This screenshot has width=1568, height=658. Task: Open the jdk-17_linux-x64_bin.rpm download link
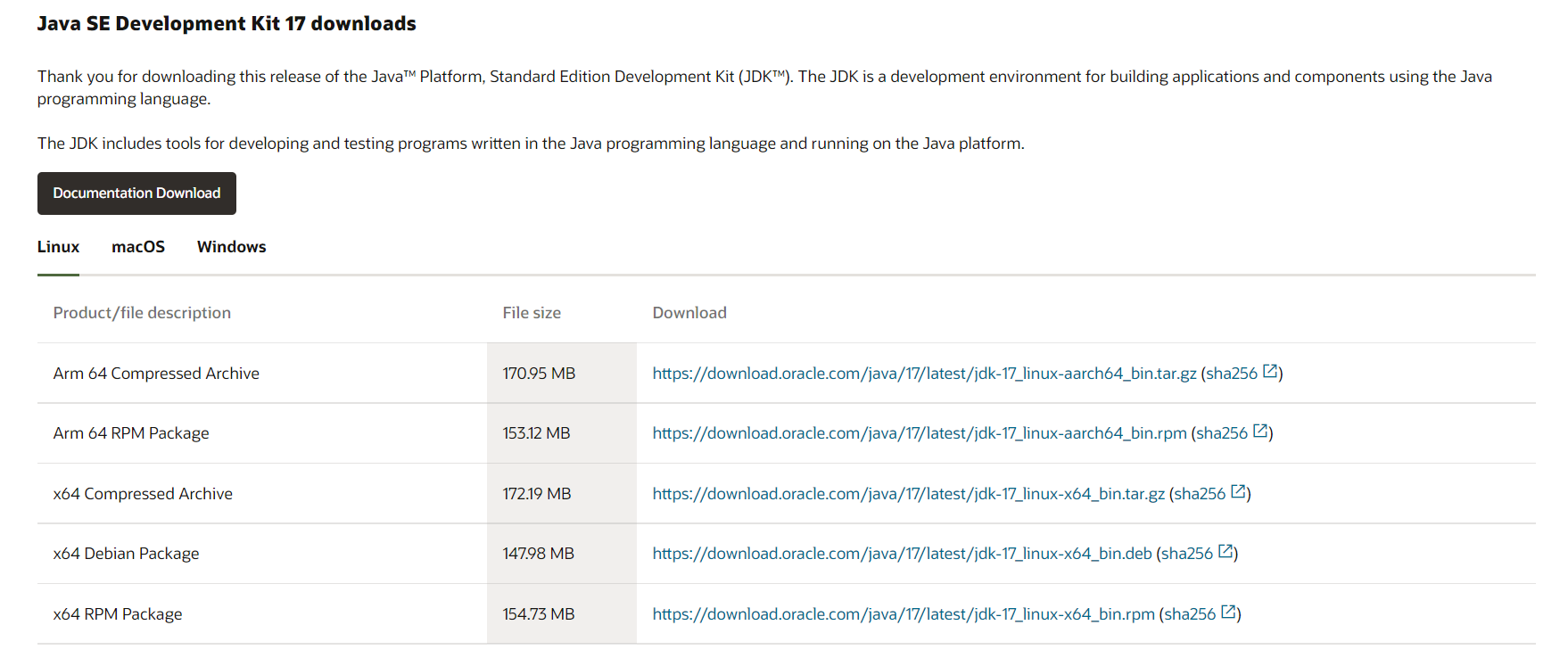[x=904, y=614]
